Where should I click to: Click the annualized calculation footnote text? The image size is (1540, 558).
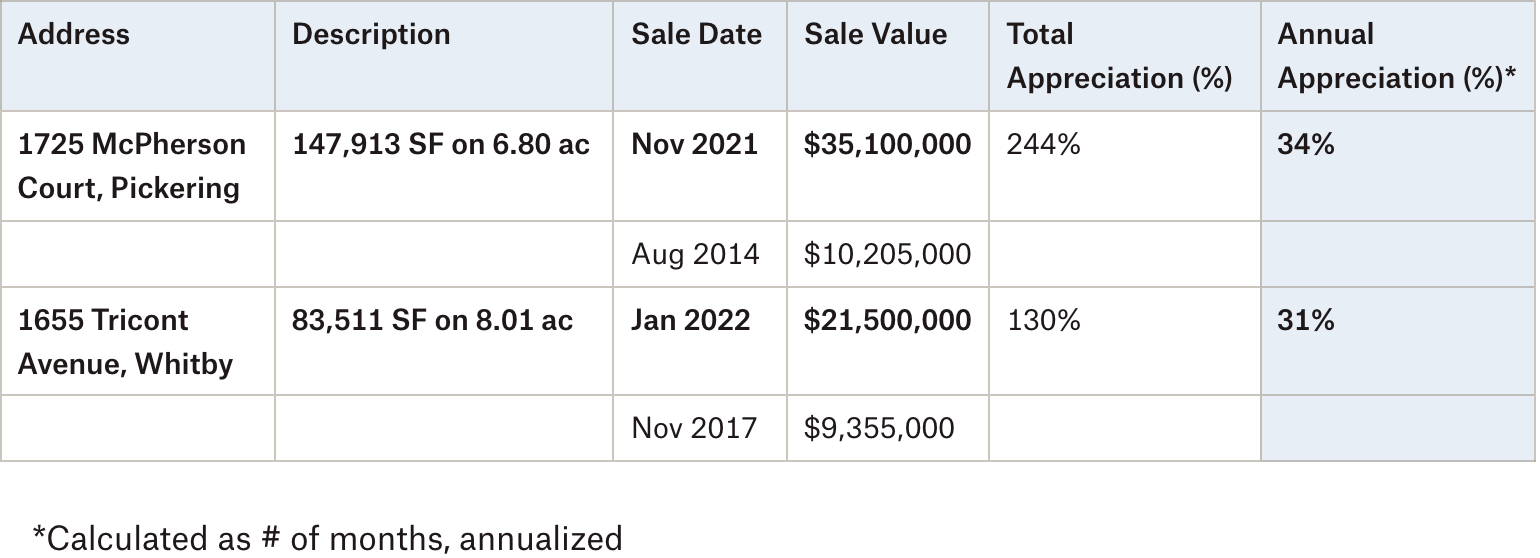[x=327, y=538]
